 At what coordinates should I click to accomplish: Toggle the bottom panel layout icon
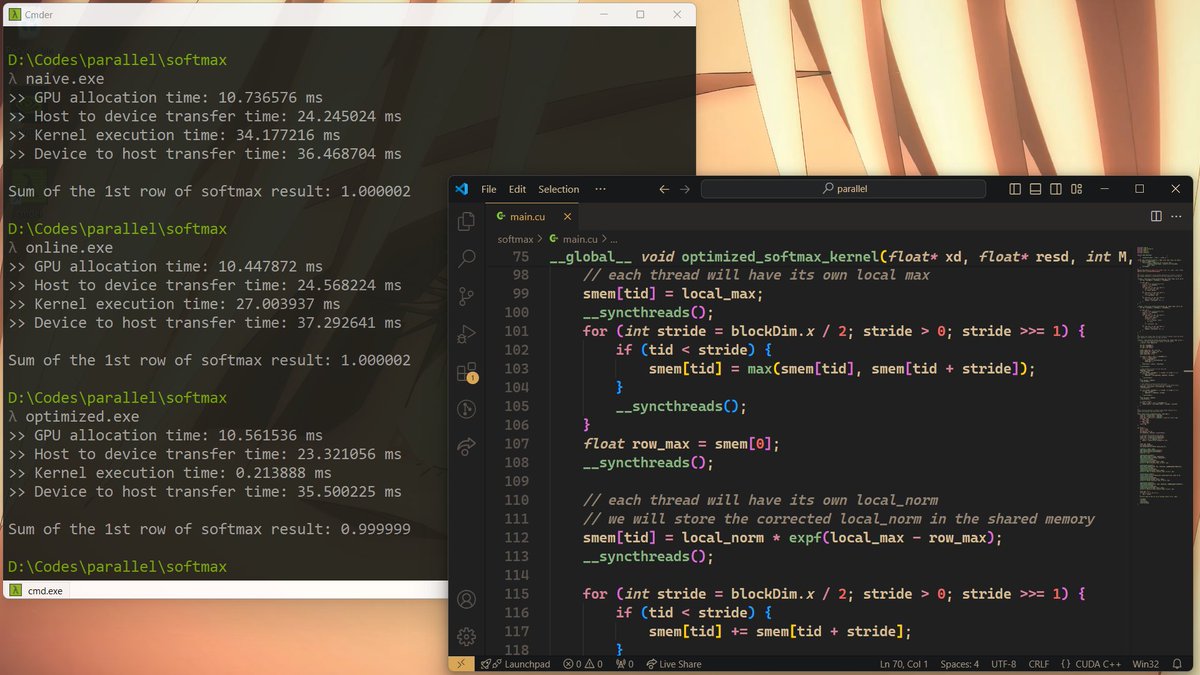coord(1036,189)
